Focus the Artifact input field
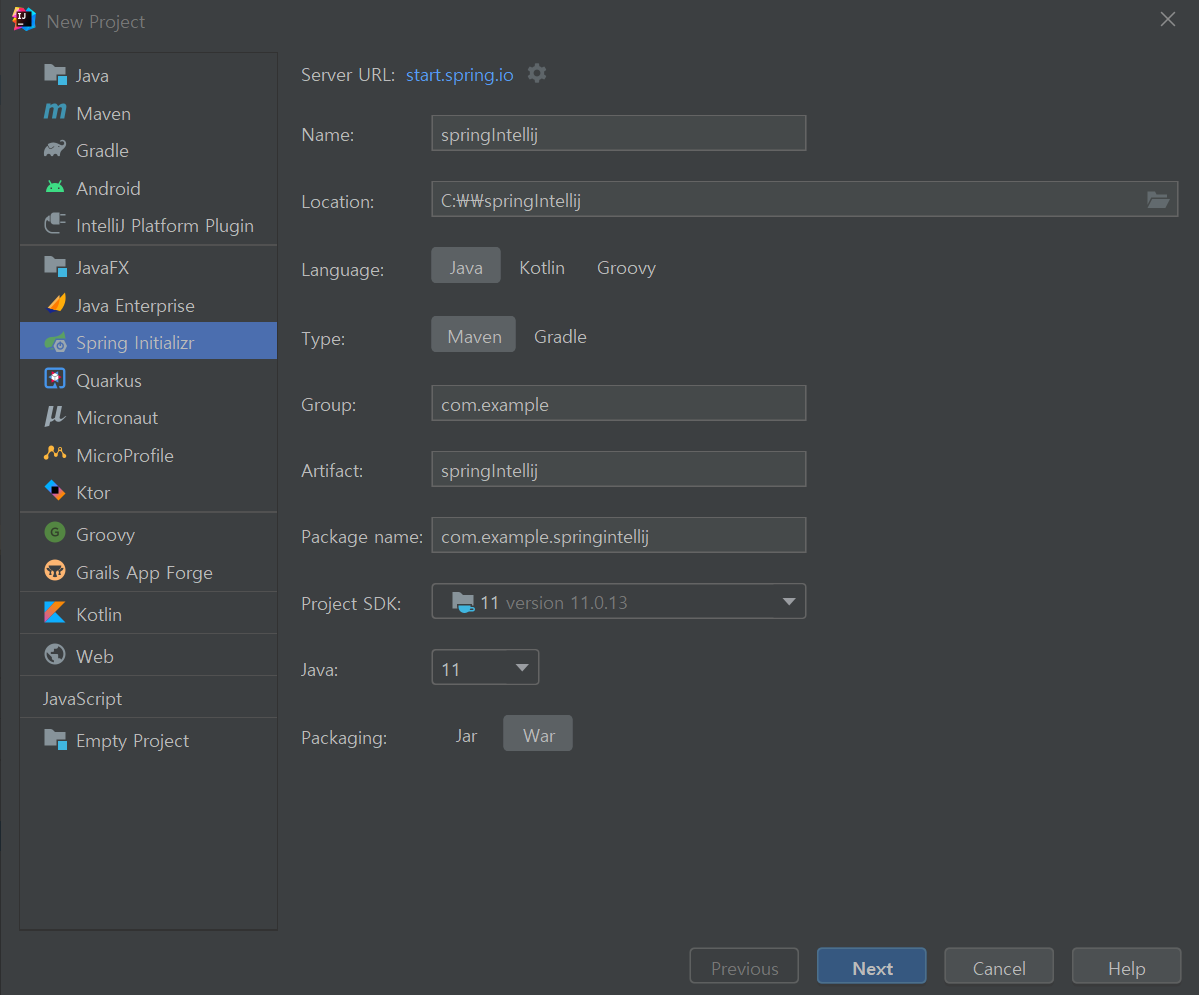Image resolution: width=1199 pixels, height=995 pixels. coord(619,469)
